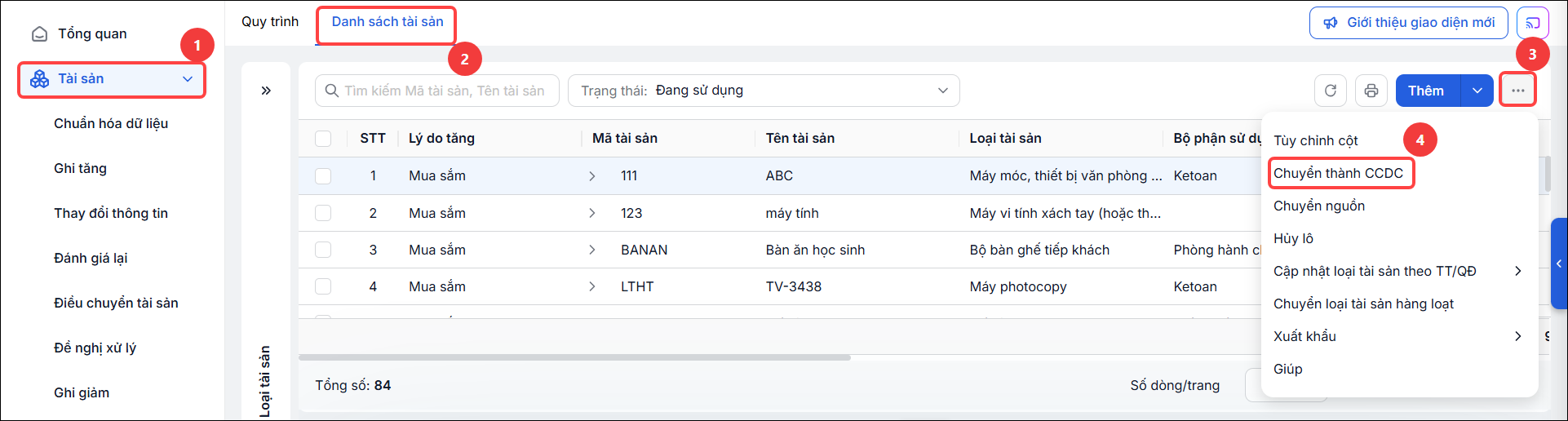Check the row 2 checkbox for máy tính
This screenshot has height=421, width=1568.
click(x=323, y=213)
